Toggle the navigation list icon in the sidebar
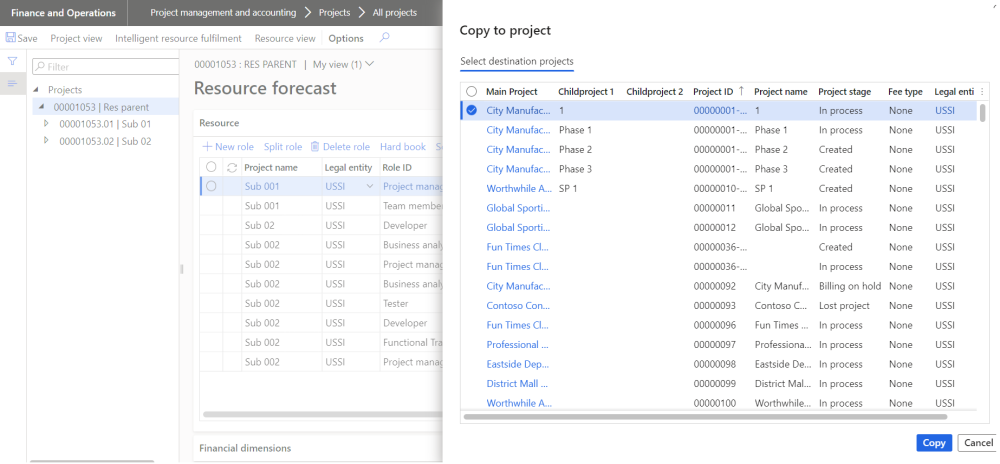The width and height of the screenshot is (1000, 464). pyautogui.click(x=12, y=83)
